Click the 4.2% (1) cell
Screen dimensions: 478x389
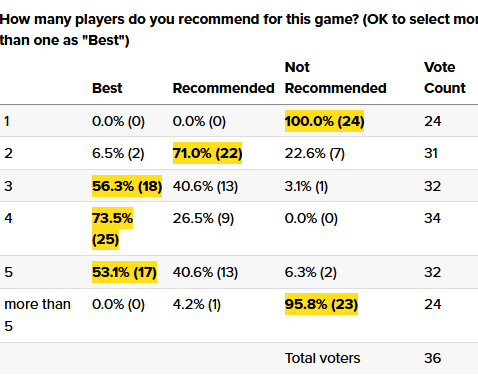click(x=197, y=304)
